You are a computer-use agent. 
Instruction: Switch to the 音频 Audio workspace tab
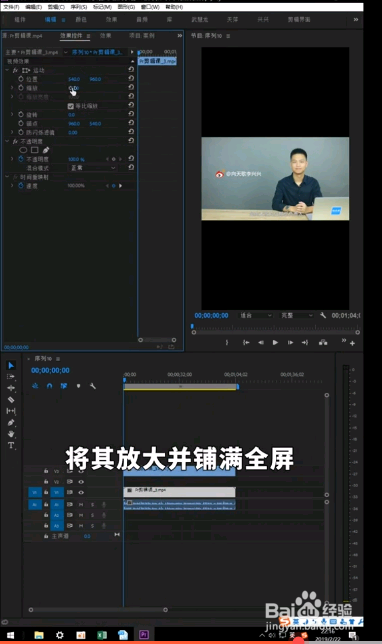(142, 19)
